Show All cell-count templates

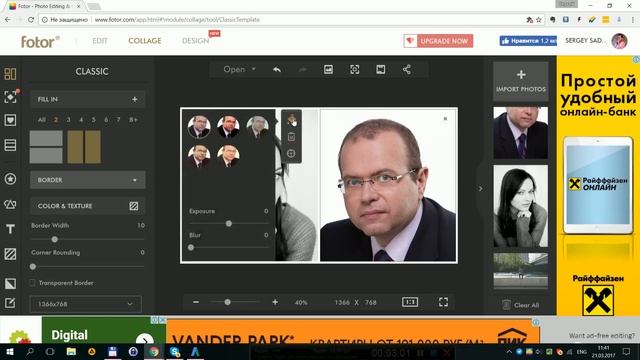pos(42,120)
